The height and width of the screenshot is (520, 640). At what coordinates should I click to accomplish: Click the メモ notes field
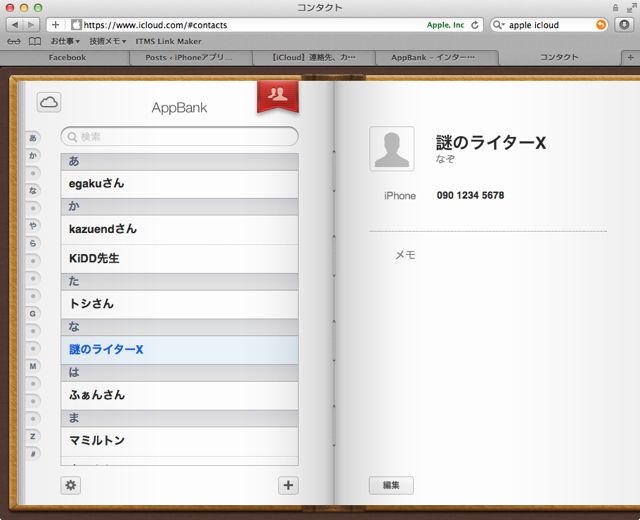(x=405, y=255)
